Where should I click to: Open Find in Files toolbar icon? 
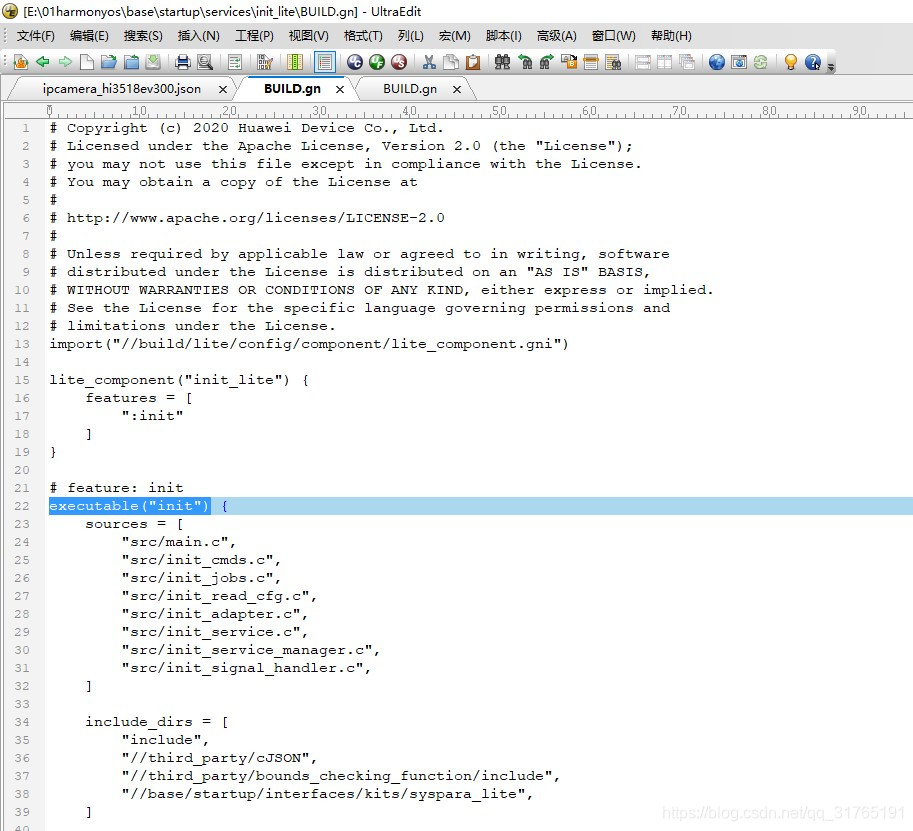613,61
